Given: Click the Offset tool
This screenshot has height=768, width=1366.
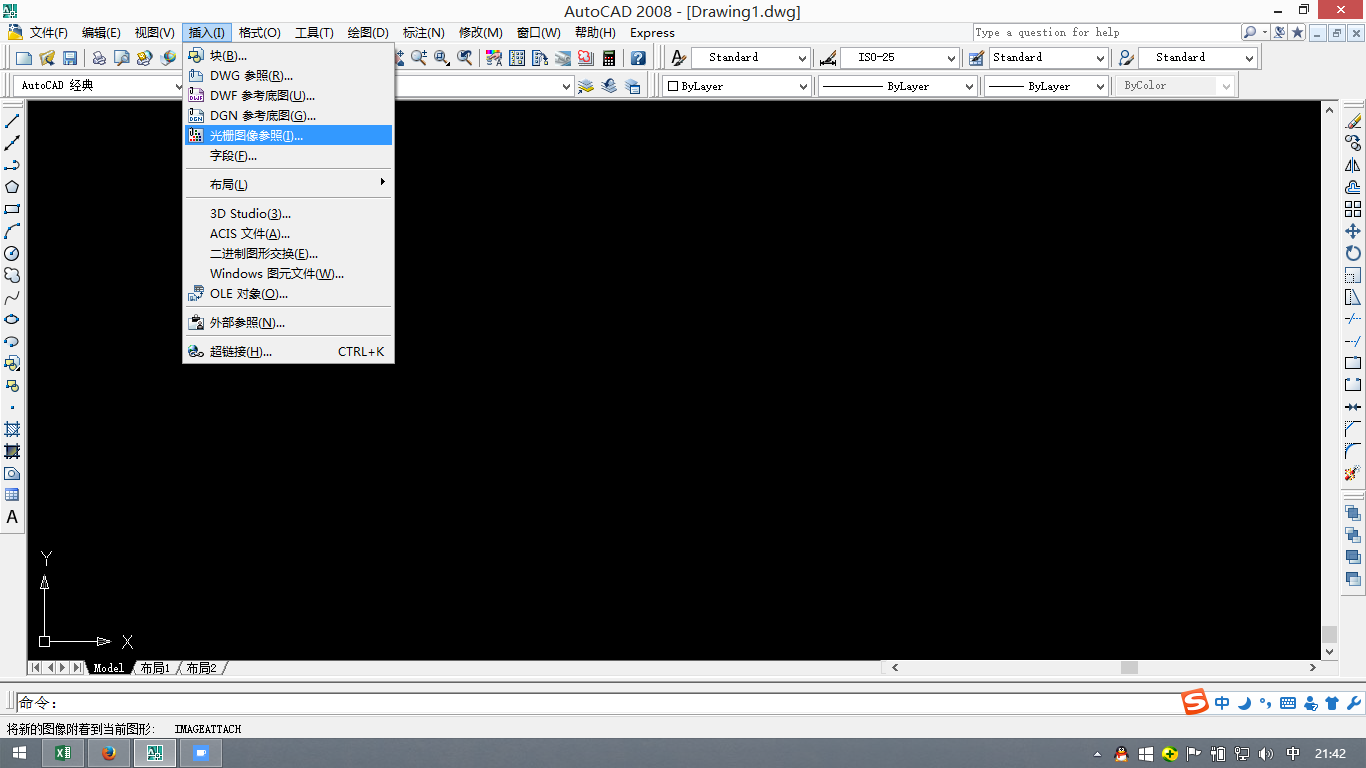Looking at the screenshot, I should 1353,187.
